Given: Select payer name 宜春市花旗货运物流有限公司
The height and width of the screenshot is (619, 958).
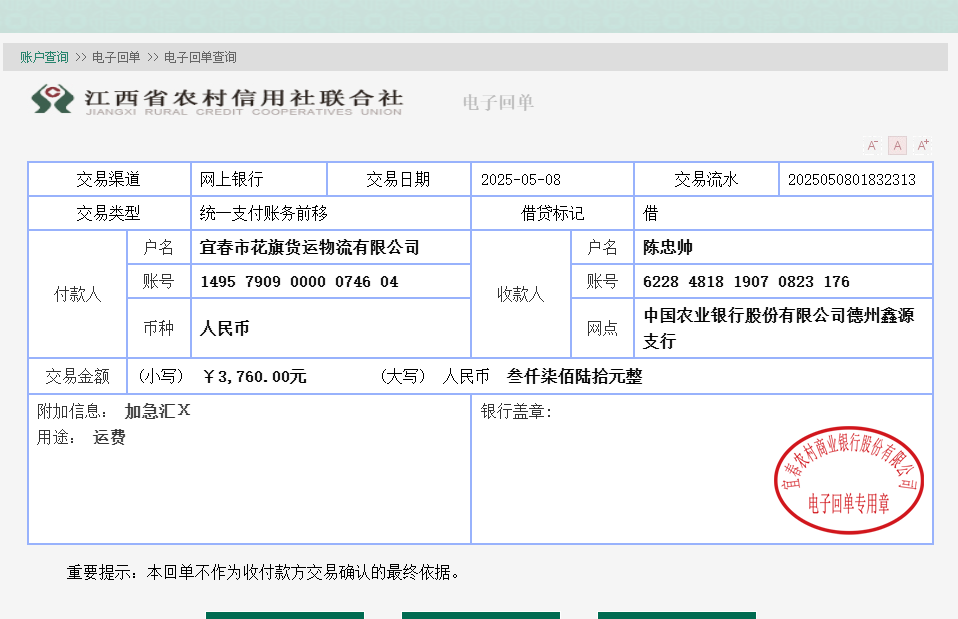Looking at the screenshot, I should click(x=309, y=247).
